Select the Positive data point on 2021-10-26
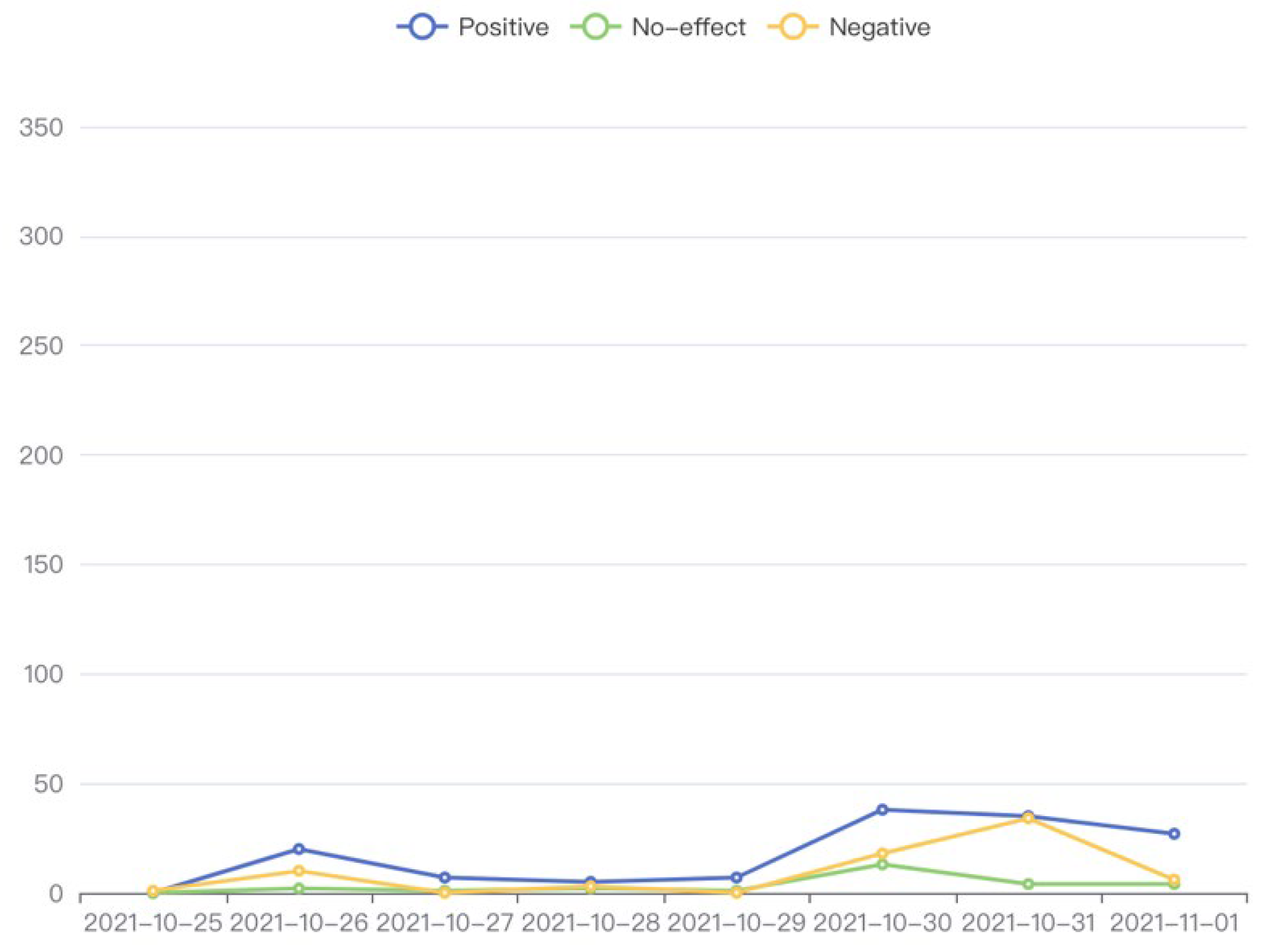The image size is (1264, 952). (299, 849)
